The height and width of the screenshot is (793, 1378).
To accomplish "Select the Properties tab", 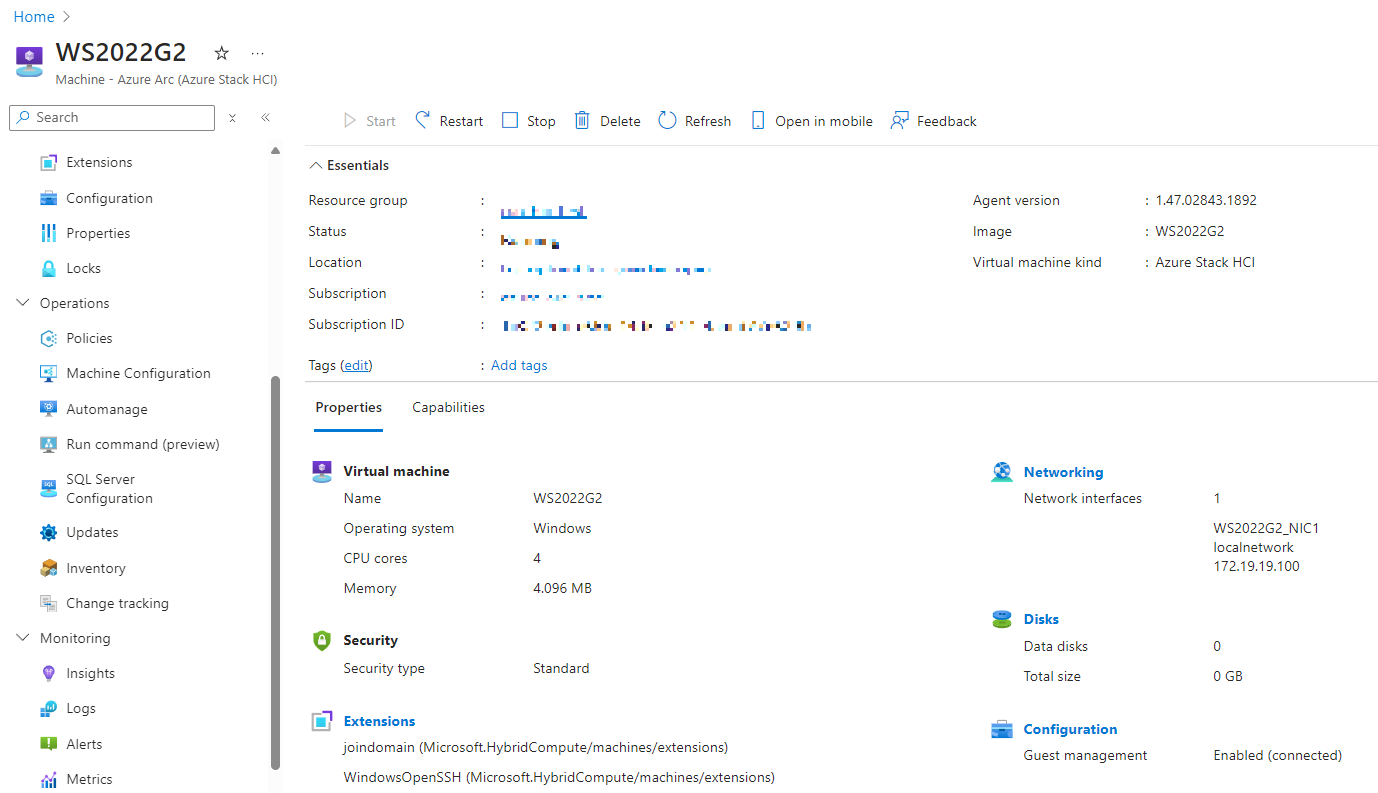I will pos(348,408).
